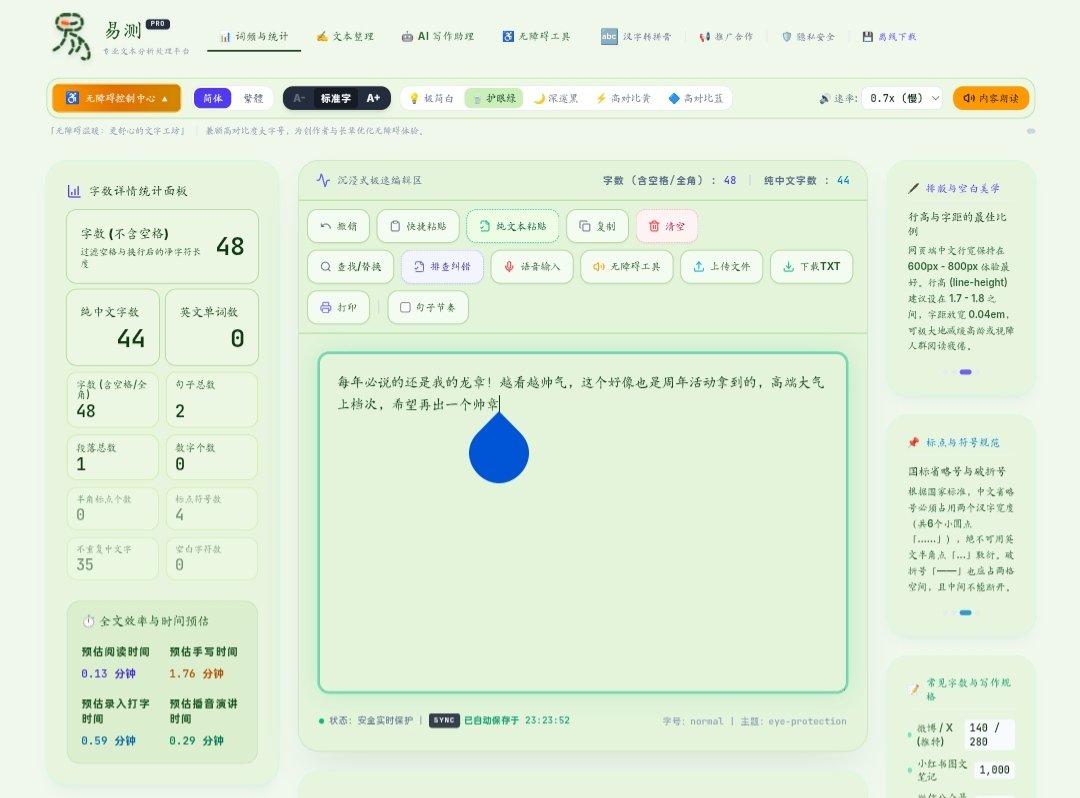Click the 小红书图文笔记 1,000 value
The height and width of the screenshot is (798, 1080).
[995, 770]
